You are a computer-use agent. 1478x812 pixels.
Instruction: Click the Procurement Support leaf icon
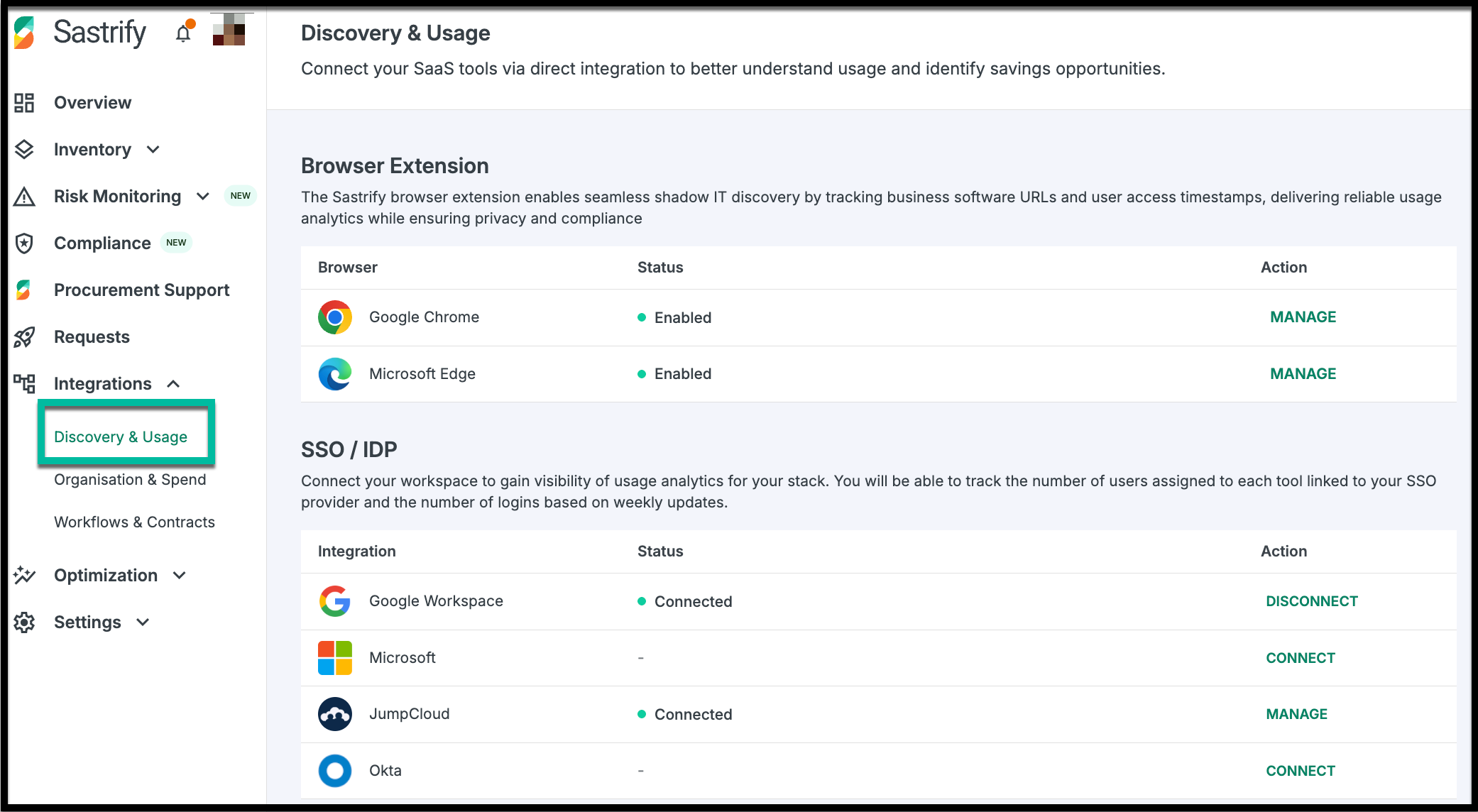pyautogui.click(x=23, y=290)
